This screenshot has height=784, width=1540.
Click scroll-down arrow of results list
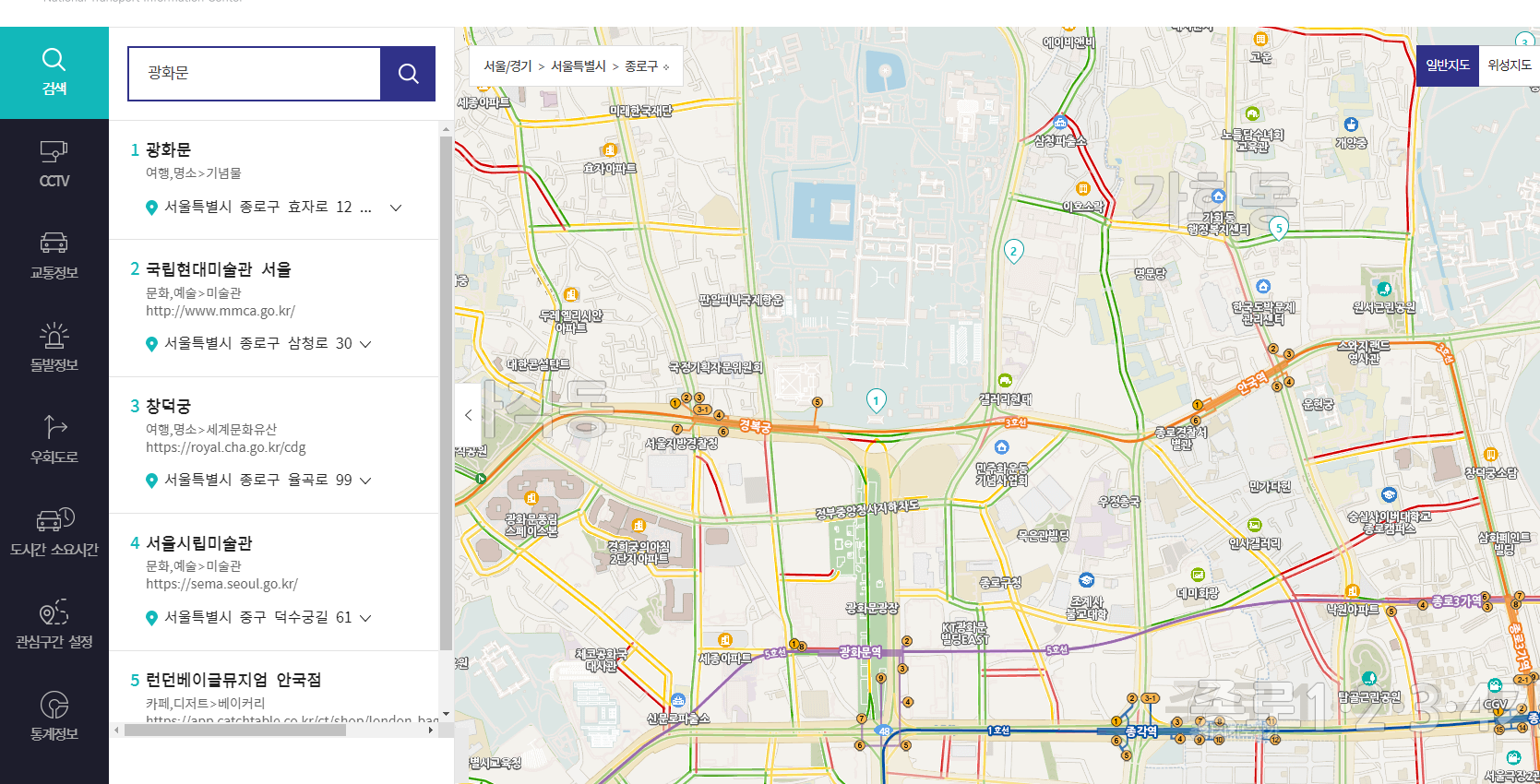[x=446, y=714]
